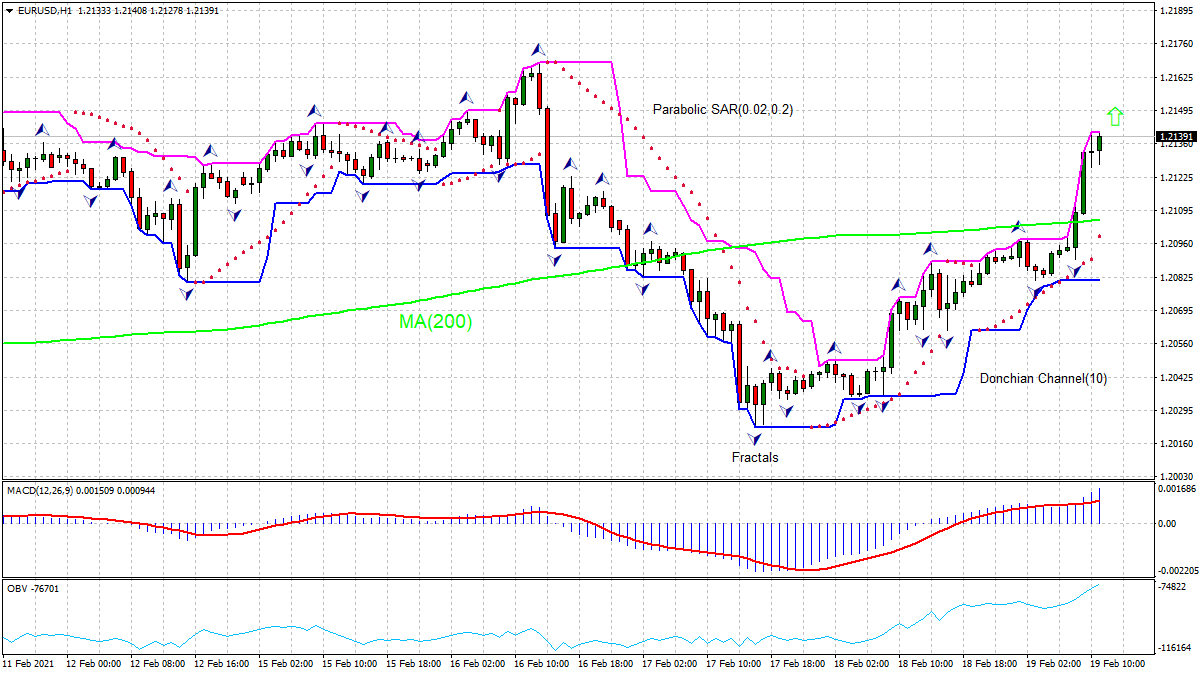Click the EURUSD,H1 symbol title

pos(44,10)
